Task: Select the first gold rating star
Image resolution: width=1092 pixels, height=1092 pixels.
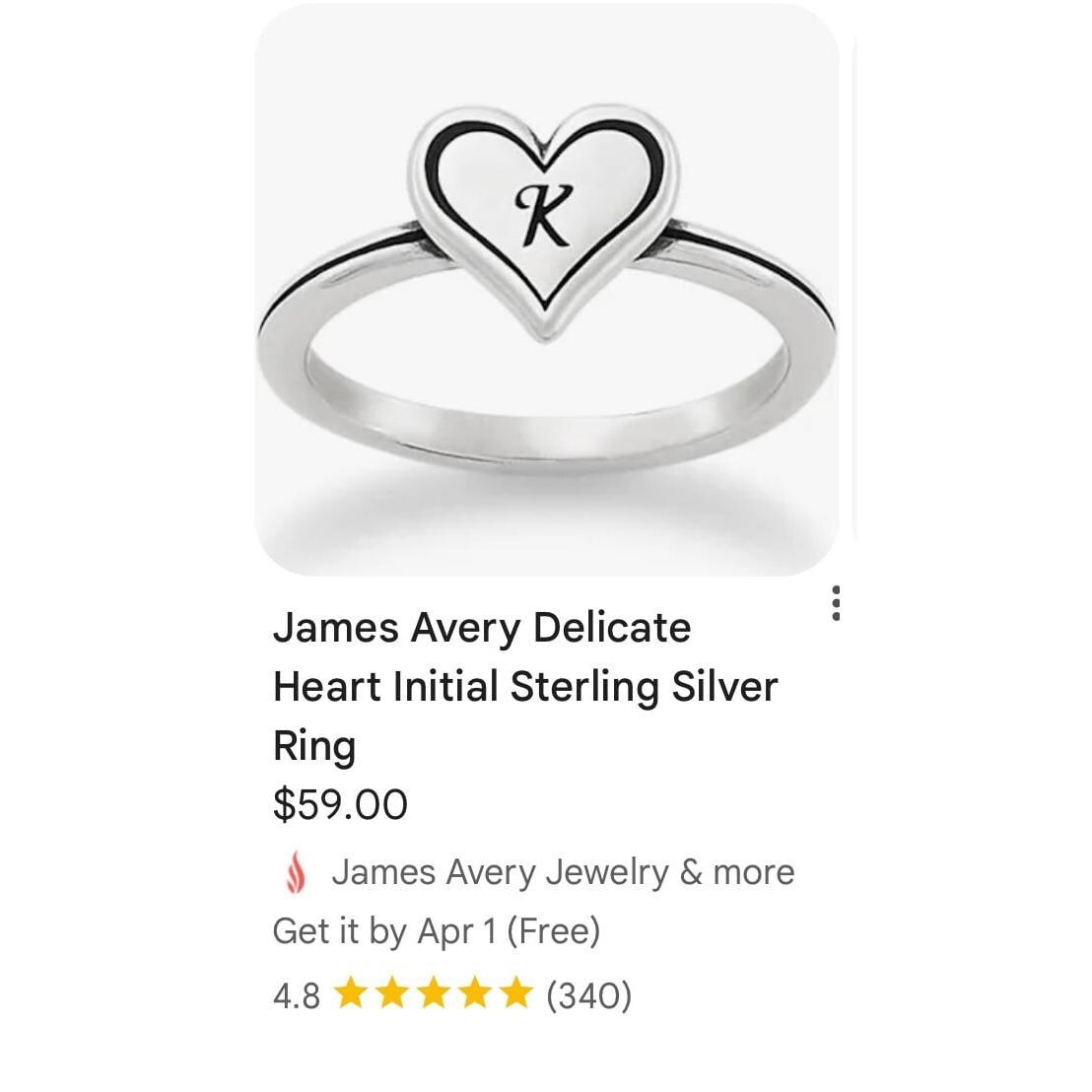Action: click(x=350, y=992)
